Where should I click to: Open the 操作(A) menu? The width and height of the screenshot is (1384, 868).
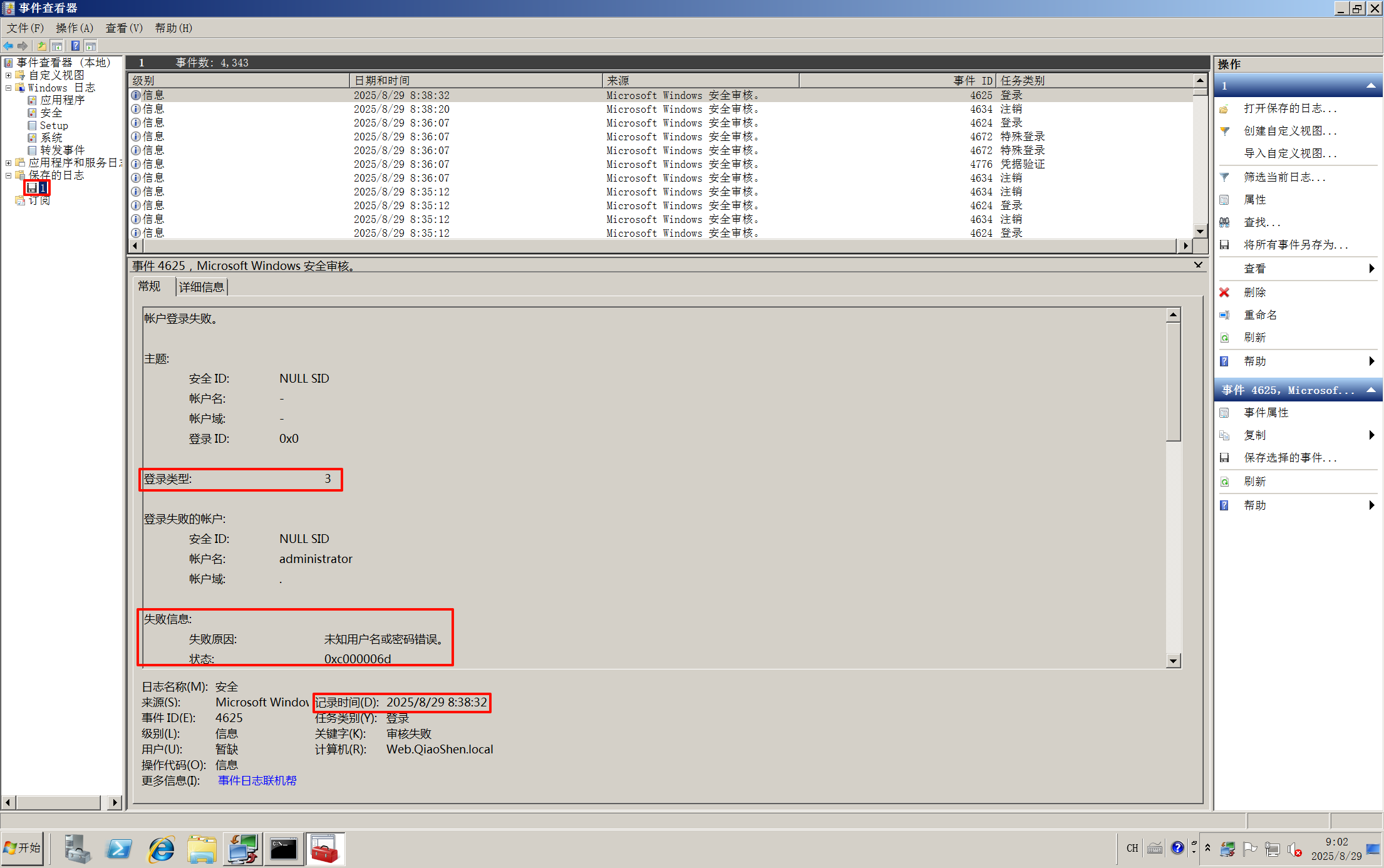coord(74,28)
